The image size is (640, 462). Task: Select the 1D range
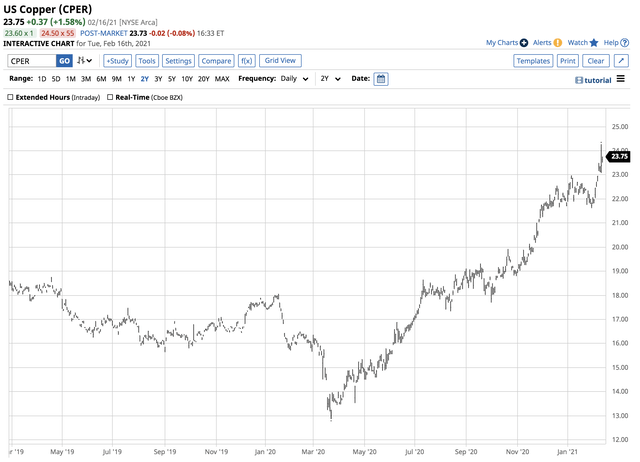coord(42,79)
